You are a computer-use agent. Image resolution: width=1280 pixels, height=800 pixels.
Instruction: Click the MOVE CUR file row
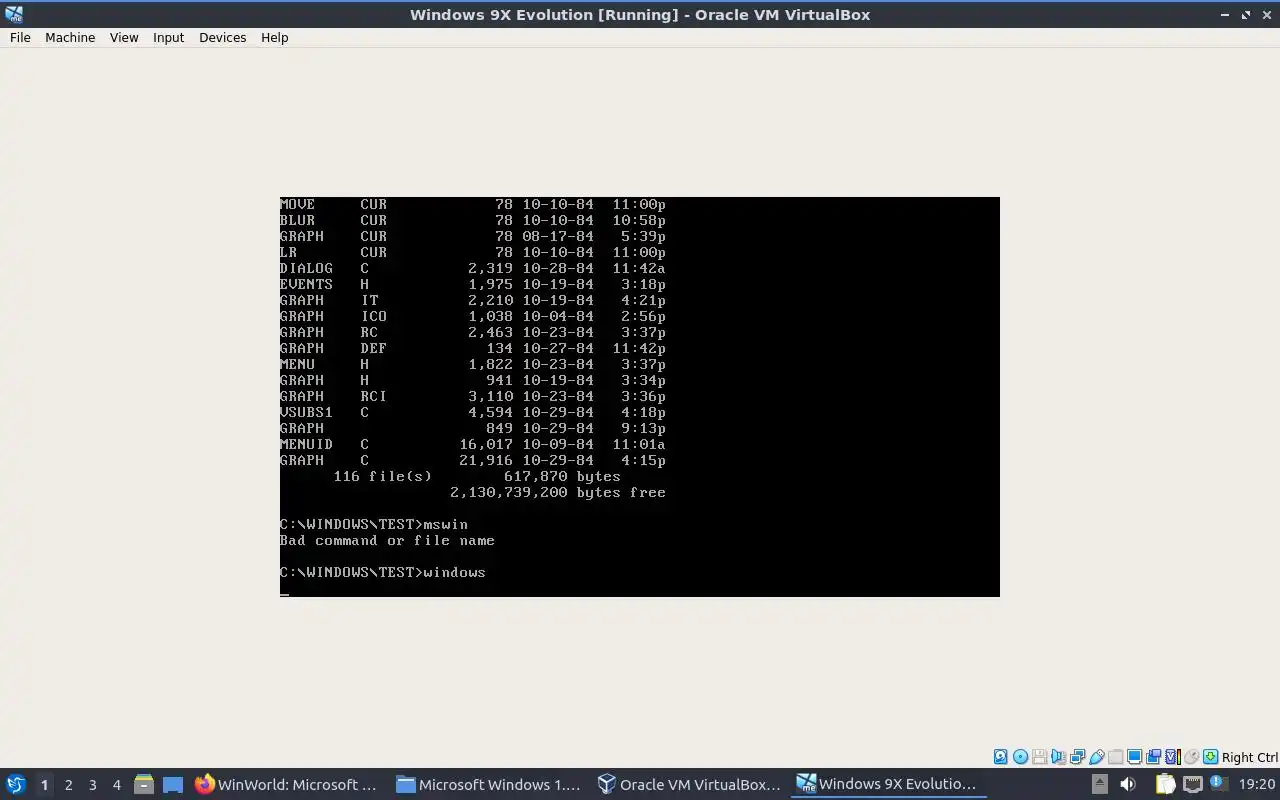tap(473, 204)
